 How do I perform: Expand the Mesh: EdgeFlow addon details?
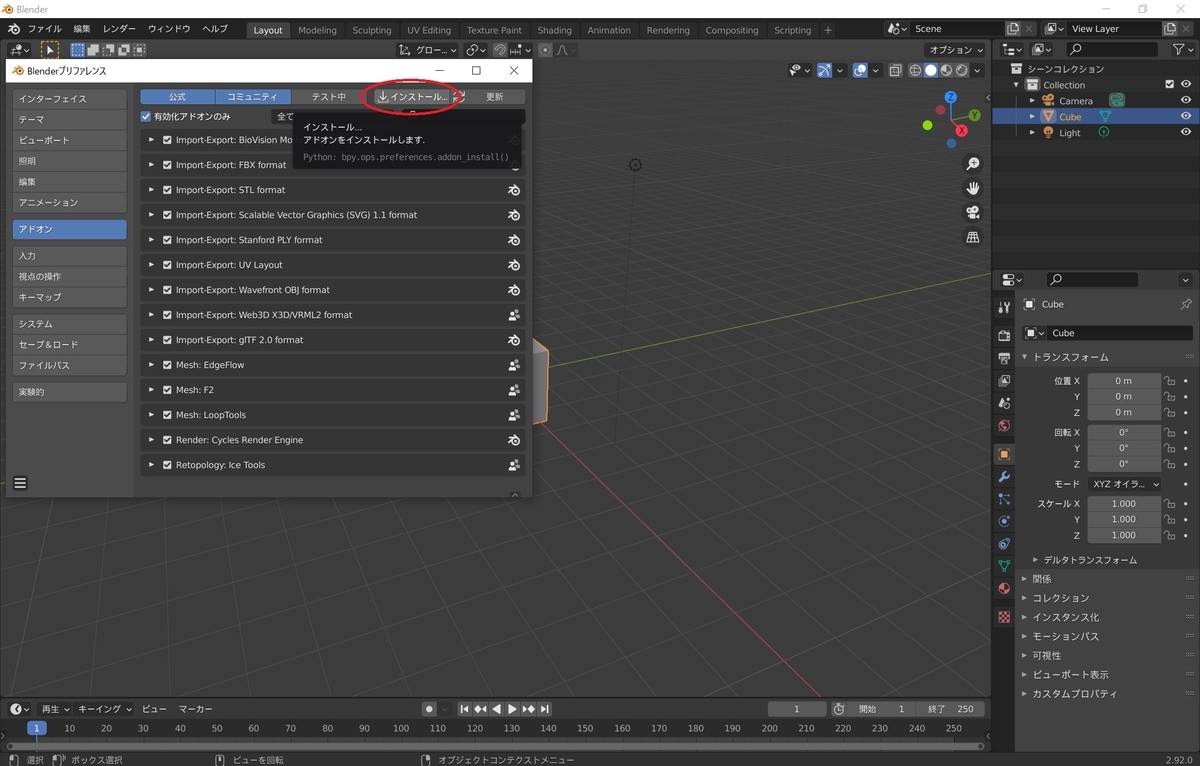[x=152, y=365]
